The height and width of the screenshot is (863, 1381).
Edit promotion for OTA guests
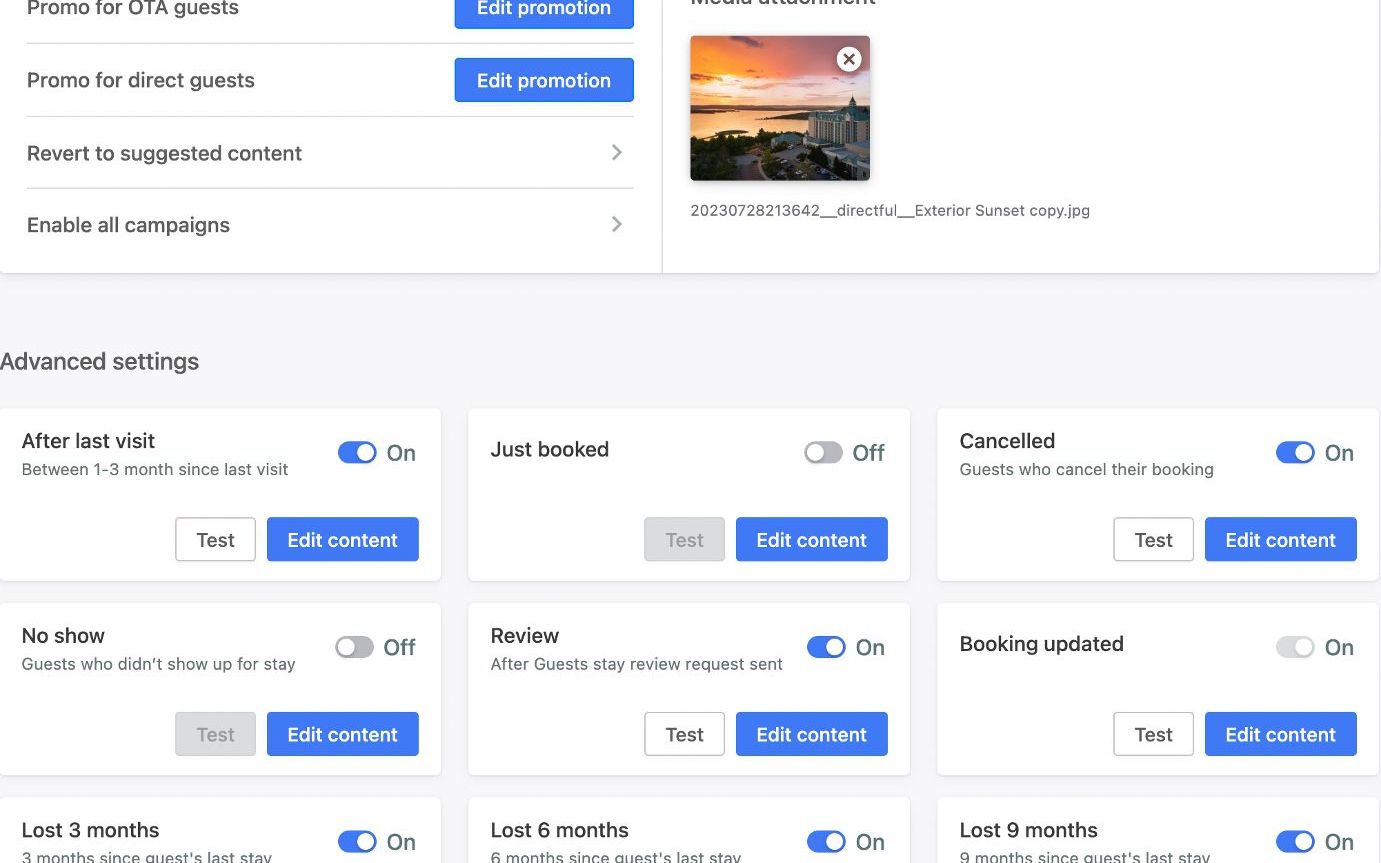pos(543,10)
